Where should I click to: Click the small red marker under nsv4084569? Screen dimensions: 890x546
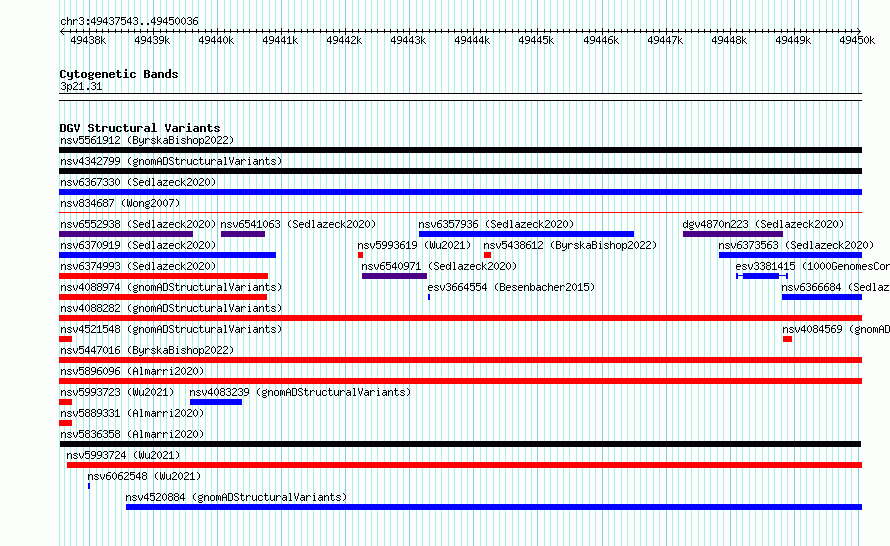point(787,339)
